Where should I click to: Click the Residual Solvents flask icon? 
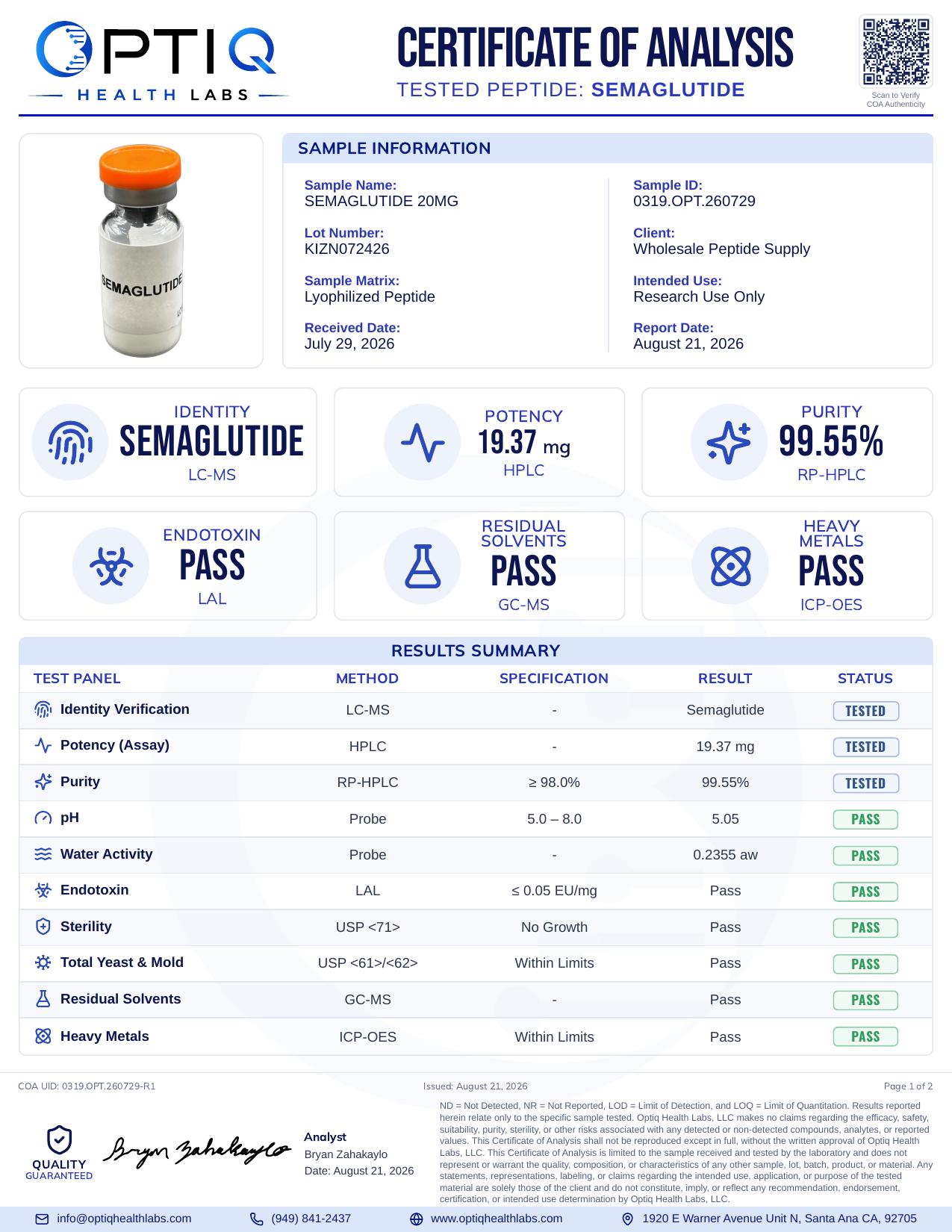coord(422,566)
